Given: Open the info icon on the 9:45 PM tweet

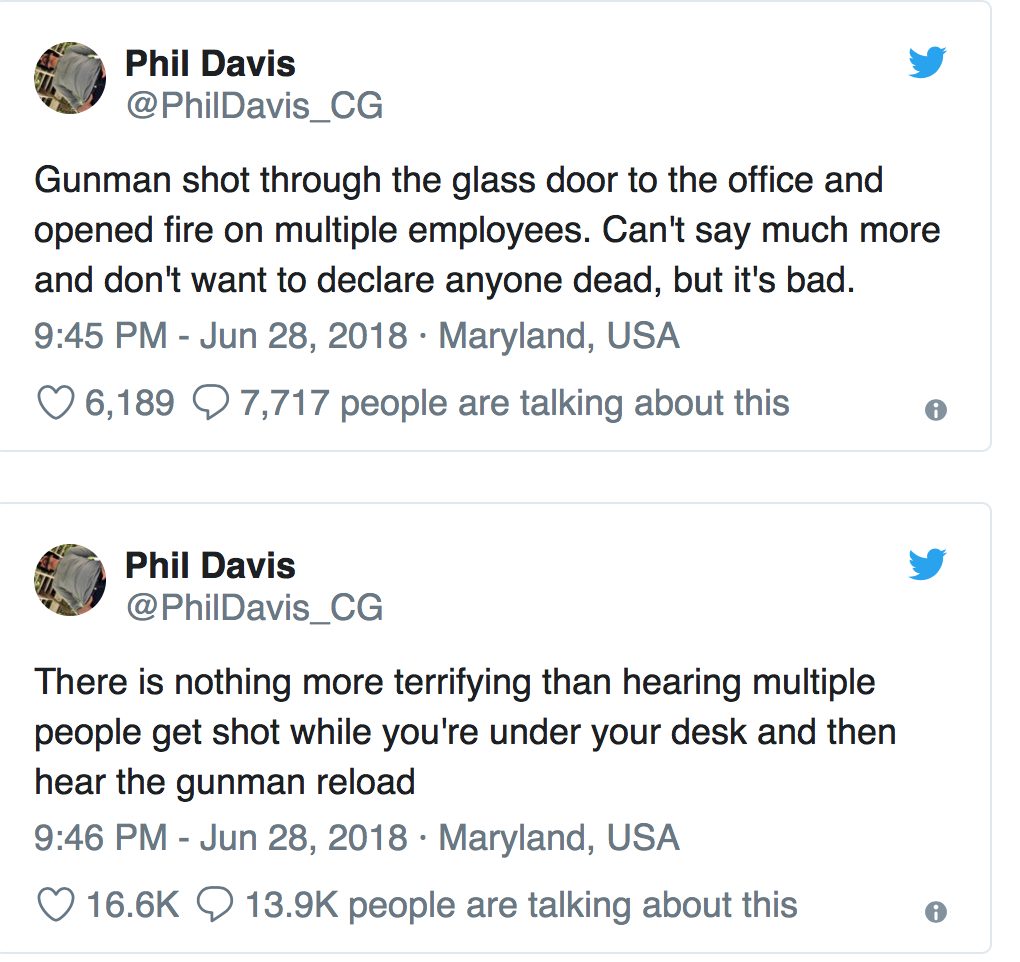Looking at the screenshot, I should pos(935,410).
